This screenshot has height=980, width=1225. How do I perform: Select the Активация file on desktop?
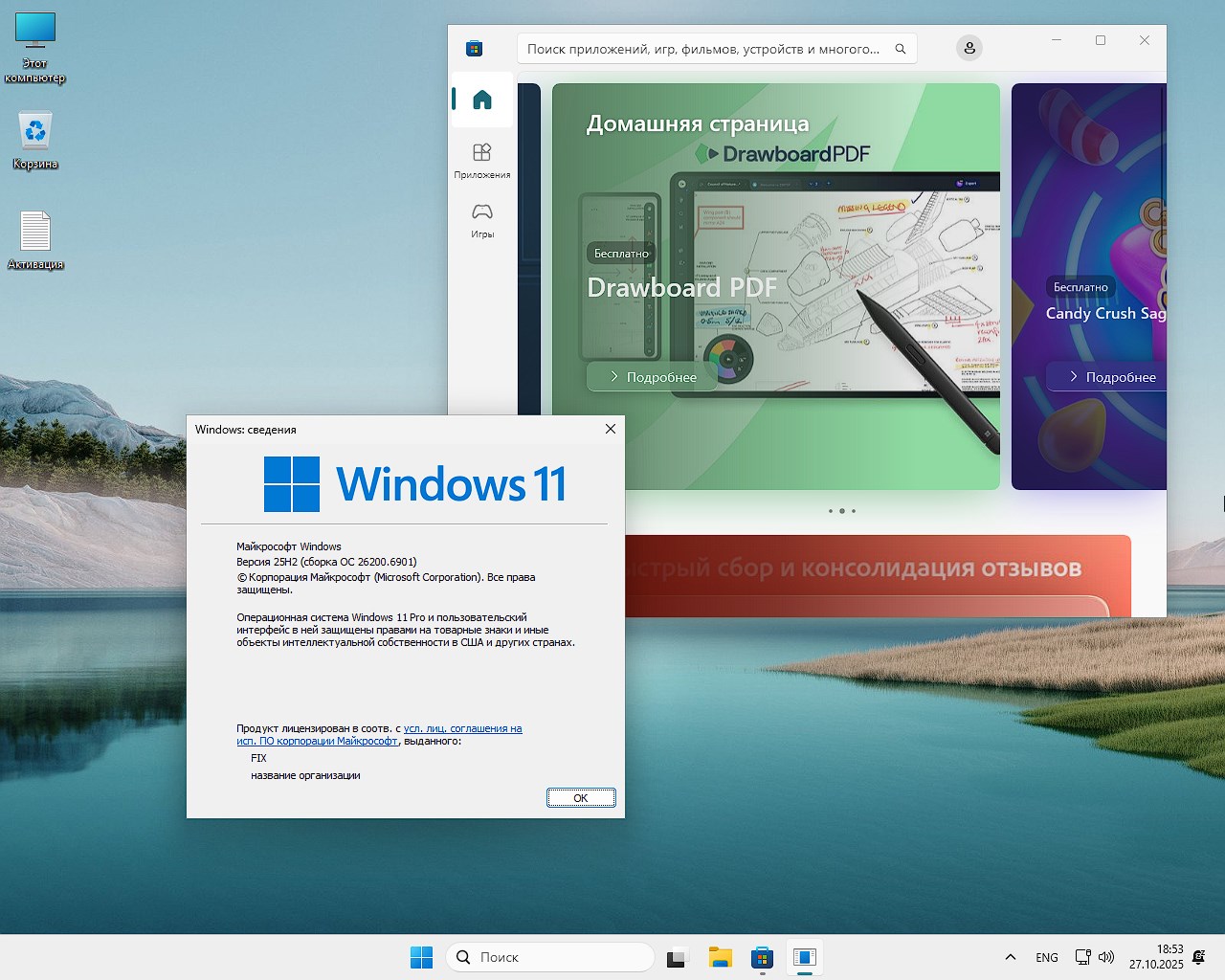[35, 239]
